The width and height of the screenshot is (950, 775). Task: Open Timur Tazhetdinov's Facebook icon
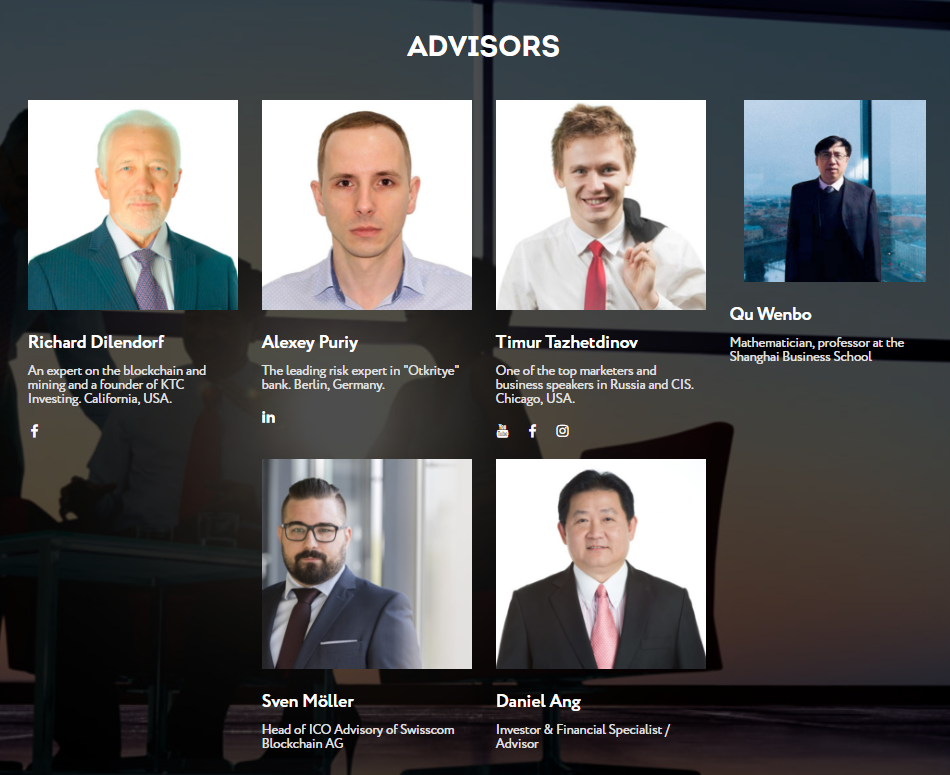533,431
